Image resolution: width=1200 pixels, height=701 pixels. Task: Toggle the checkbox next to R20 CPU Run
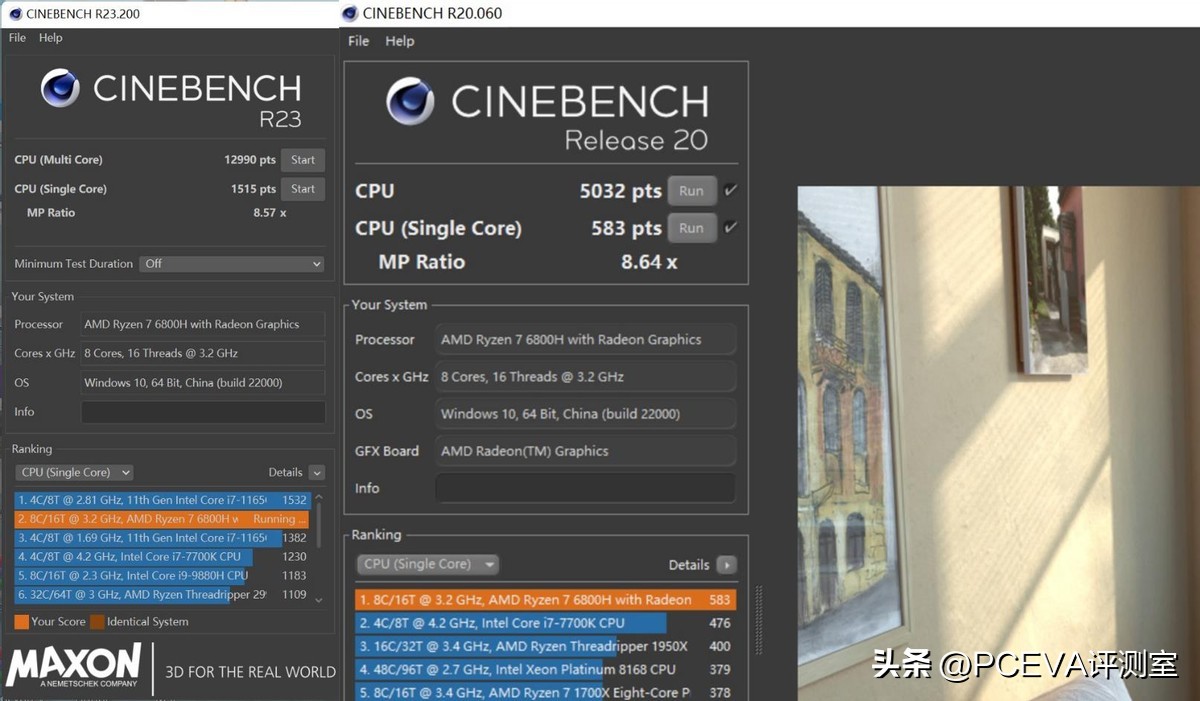point(731,190)
